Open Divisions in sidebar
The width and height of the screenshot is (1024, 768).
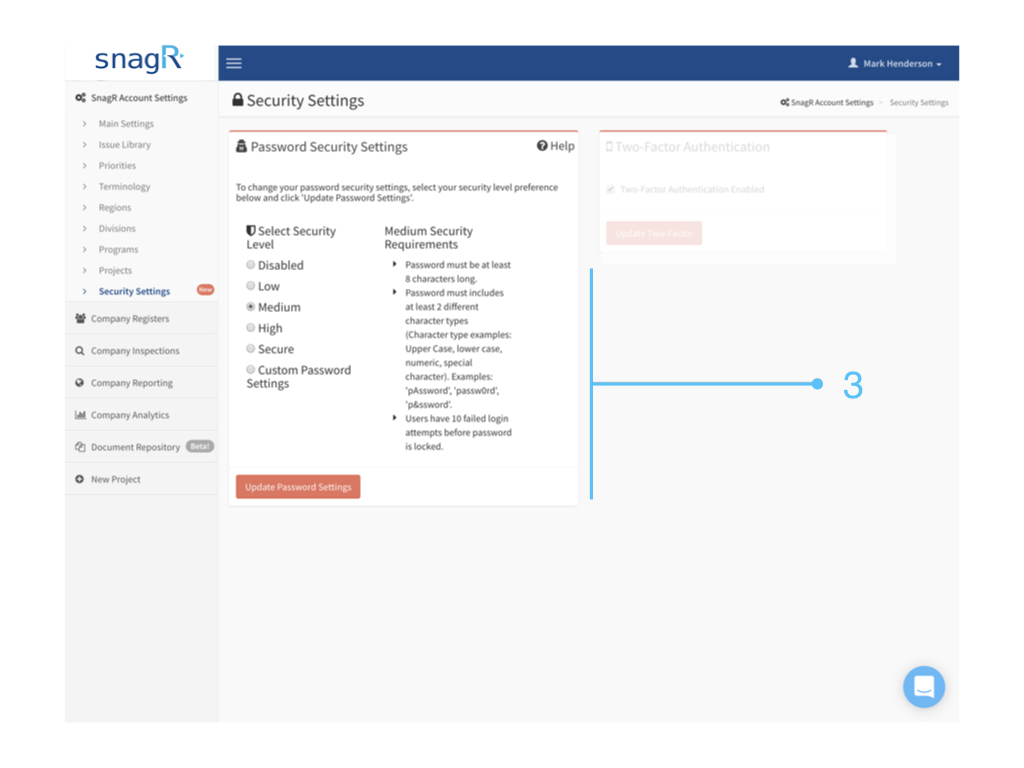pos(117,228)
